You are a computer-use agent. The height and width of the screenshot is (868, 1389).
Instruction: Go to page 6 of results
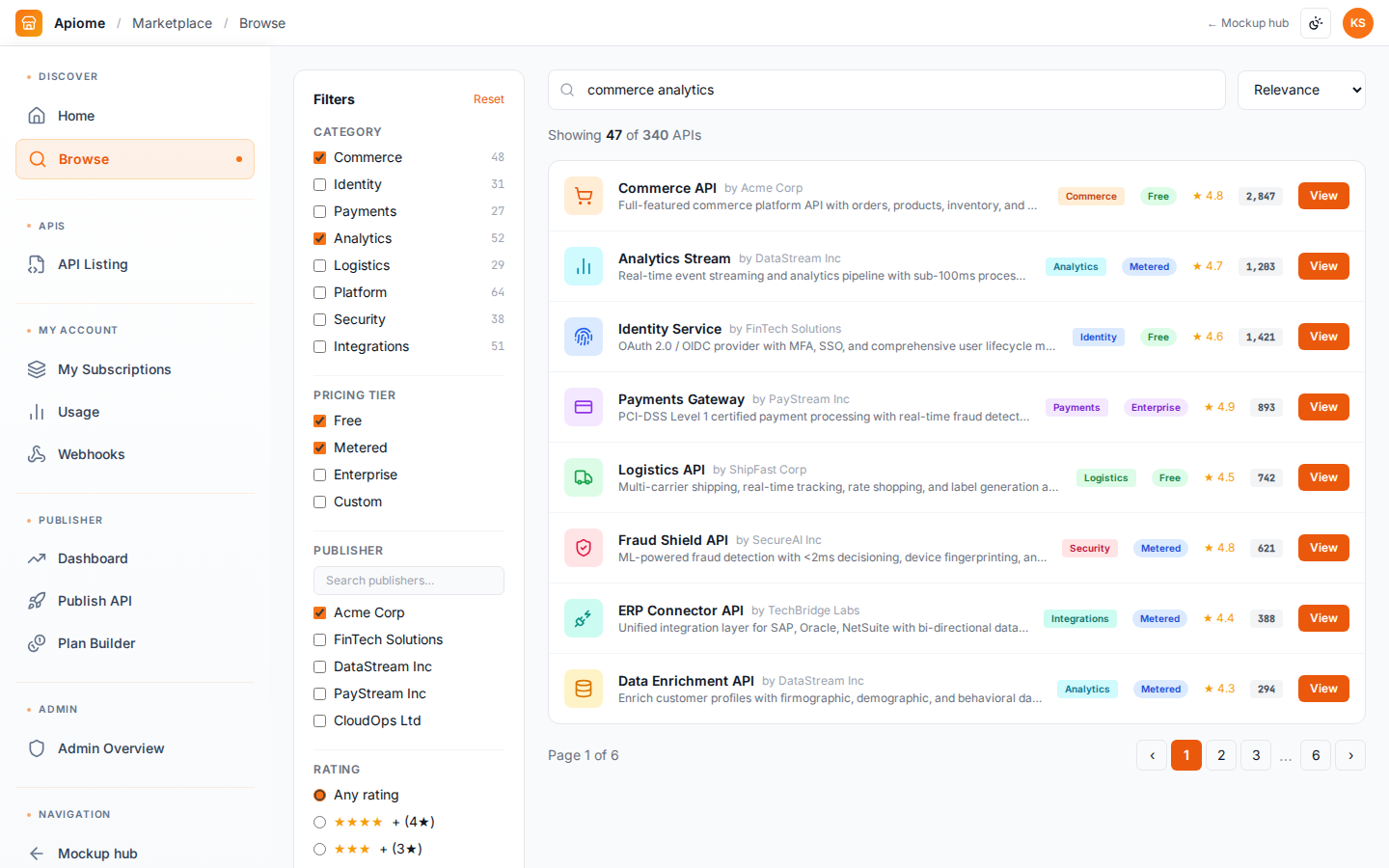click(1316, 755)
